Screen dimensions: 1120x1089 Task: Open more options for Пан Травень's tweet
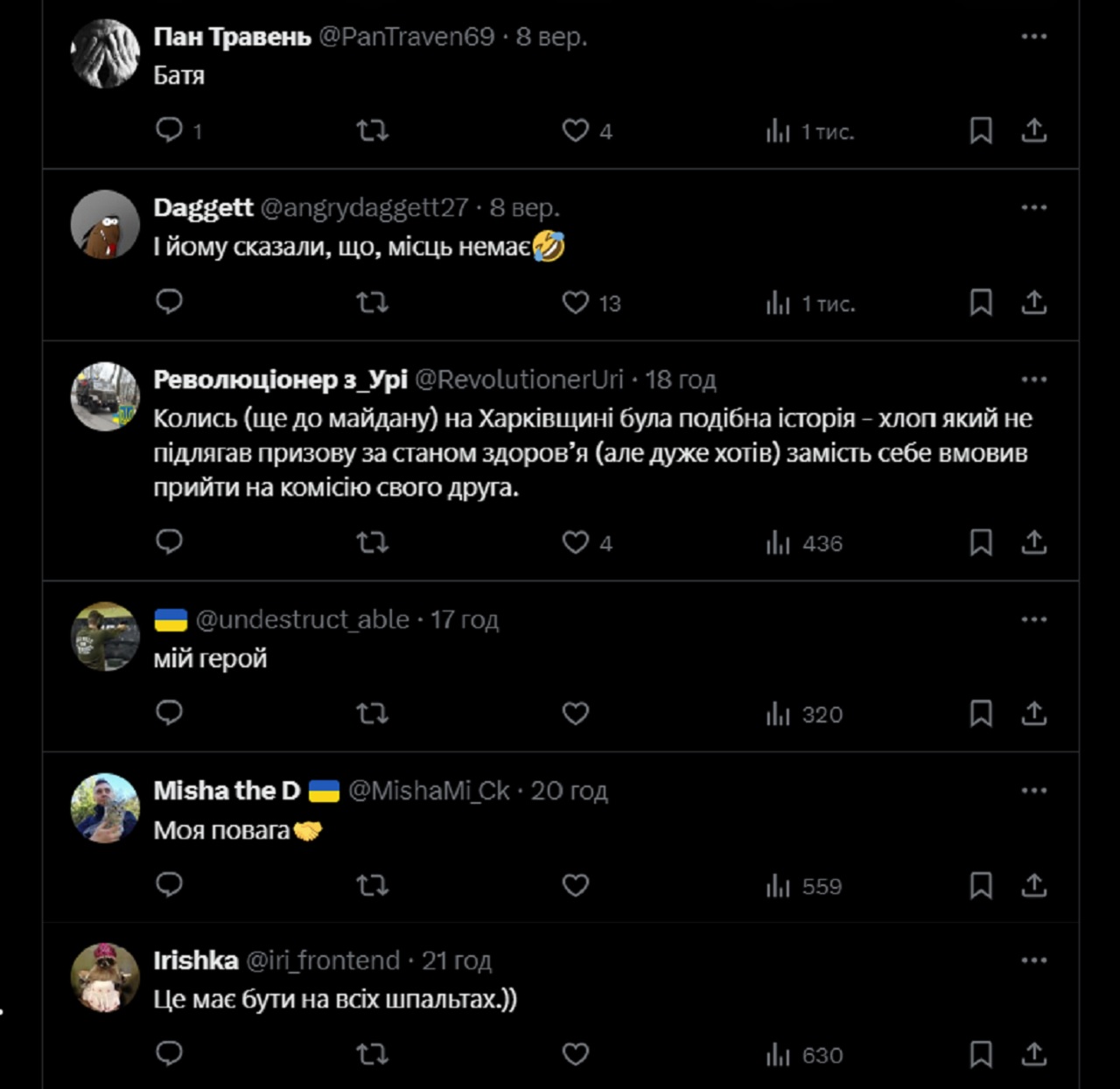1033,37
